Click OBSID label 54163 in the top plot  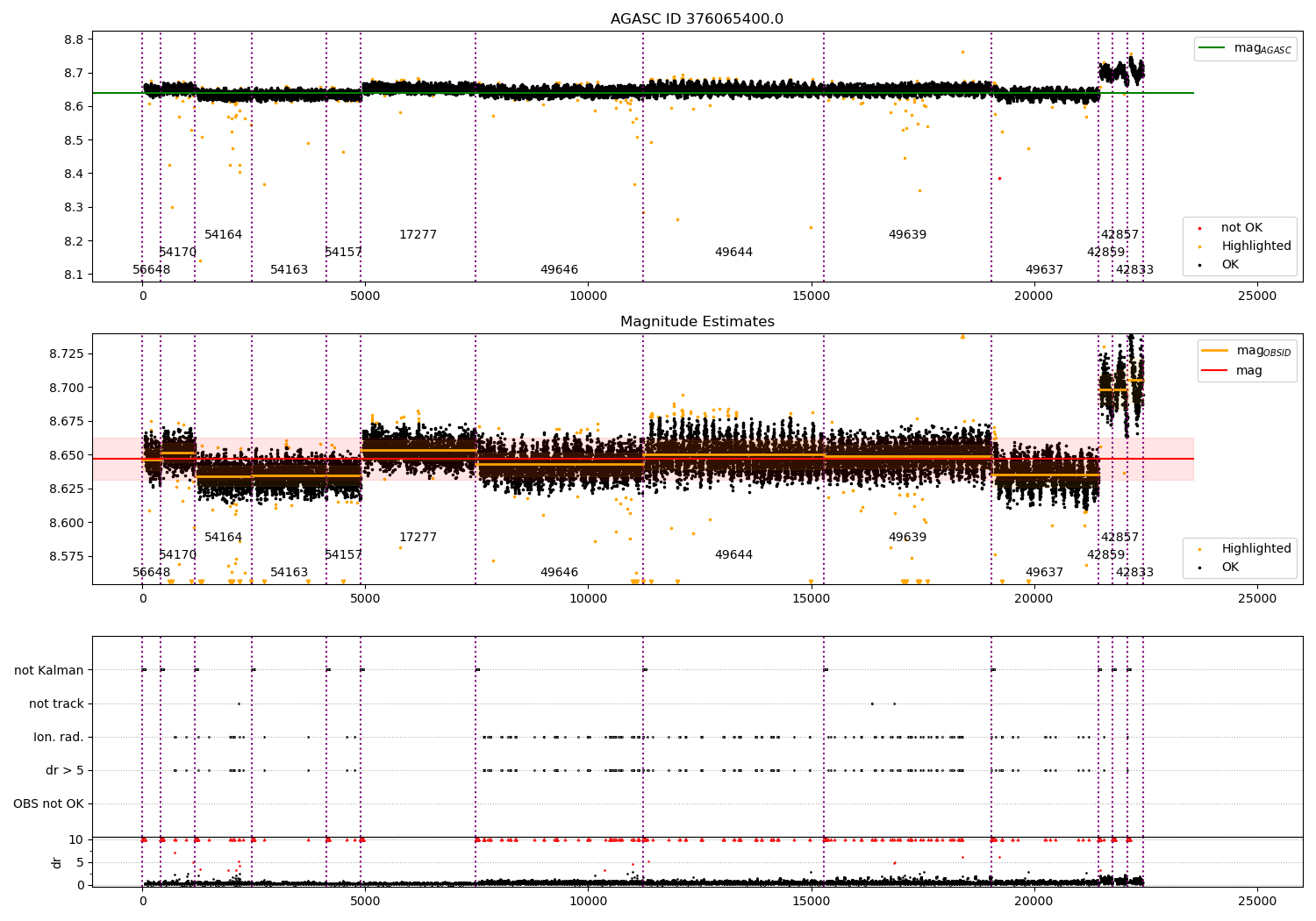[x=290, y=270]
